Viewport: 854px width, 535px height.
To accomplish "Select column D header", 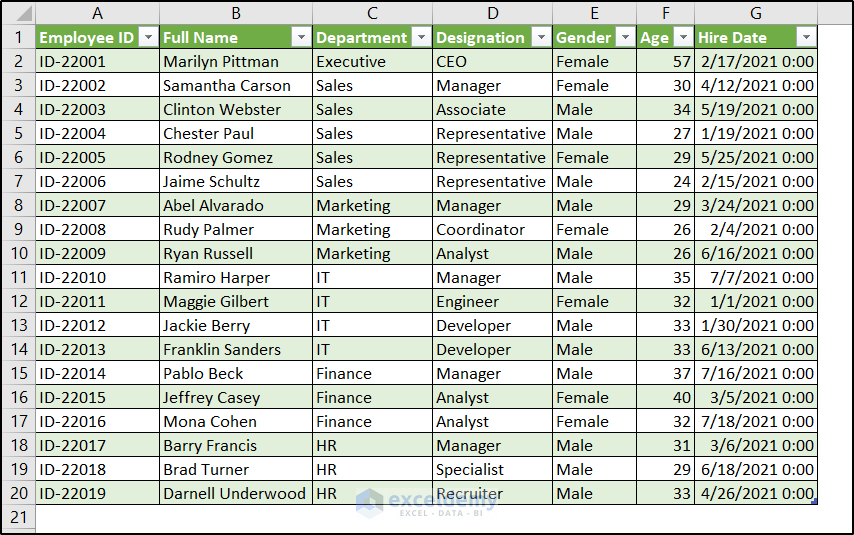I will pos(492,13).
